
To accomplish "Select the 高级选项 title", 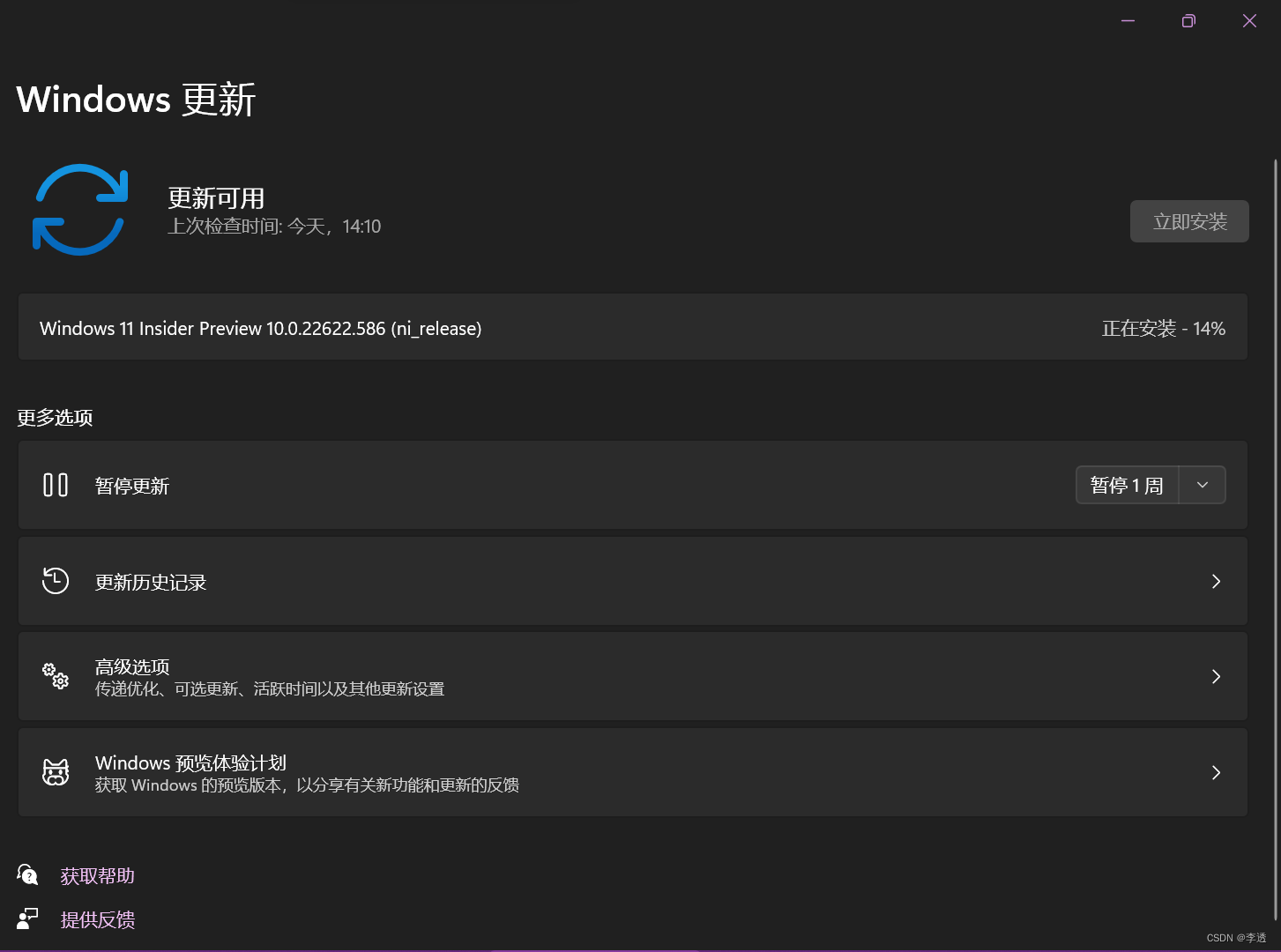I will click(132, 666).
